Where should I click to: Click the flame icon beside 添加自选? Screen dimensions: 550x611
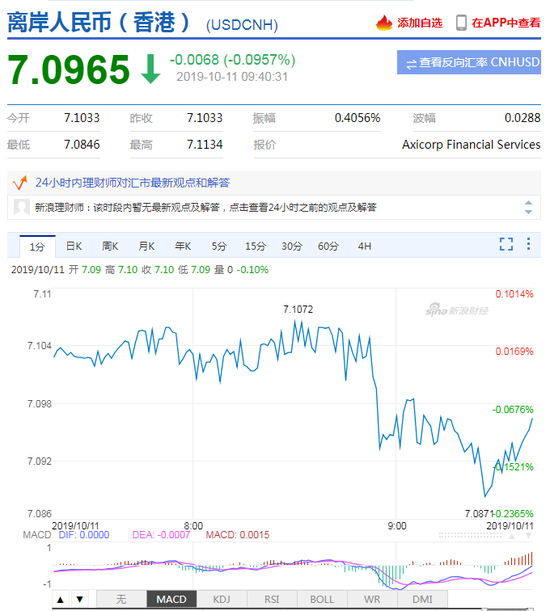tap(384, 23)
